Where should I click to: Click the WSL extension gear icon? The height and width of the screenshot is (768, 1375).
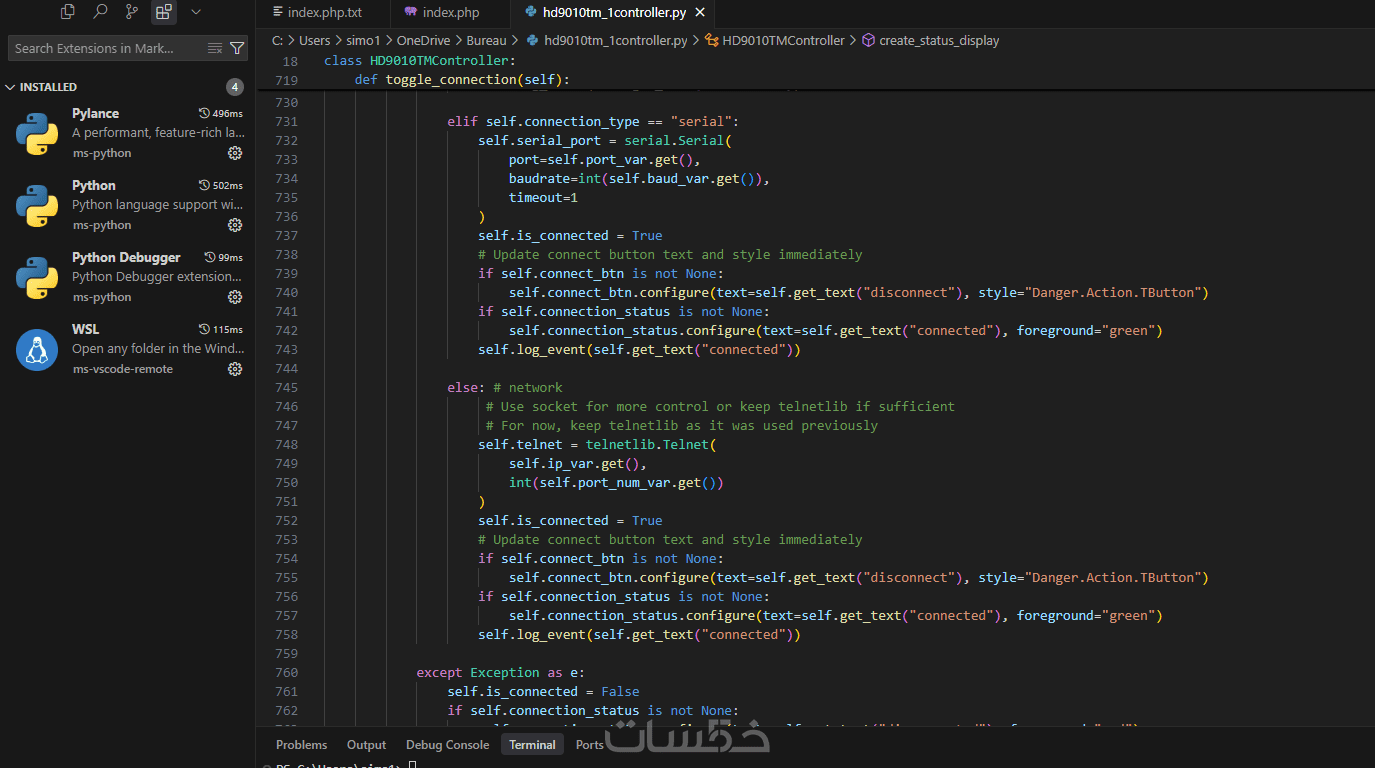(235, 369)
